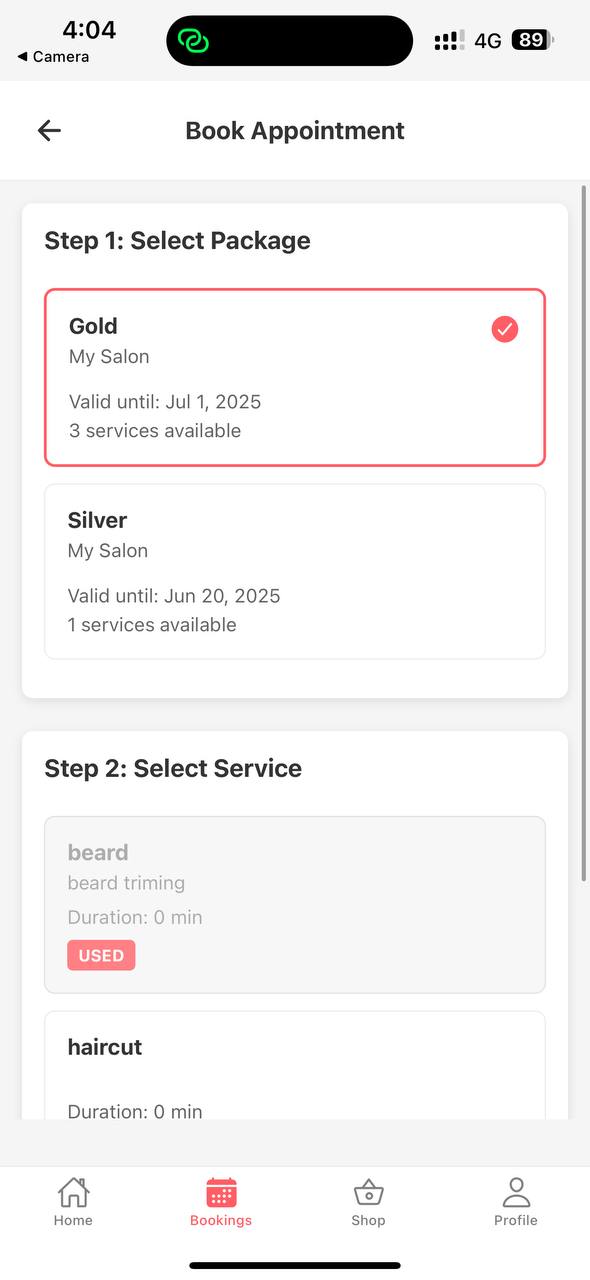Tap the back arrow icon
Viewport: 590px width, 1280px height.
[x=48, y=130]
